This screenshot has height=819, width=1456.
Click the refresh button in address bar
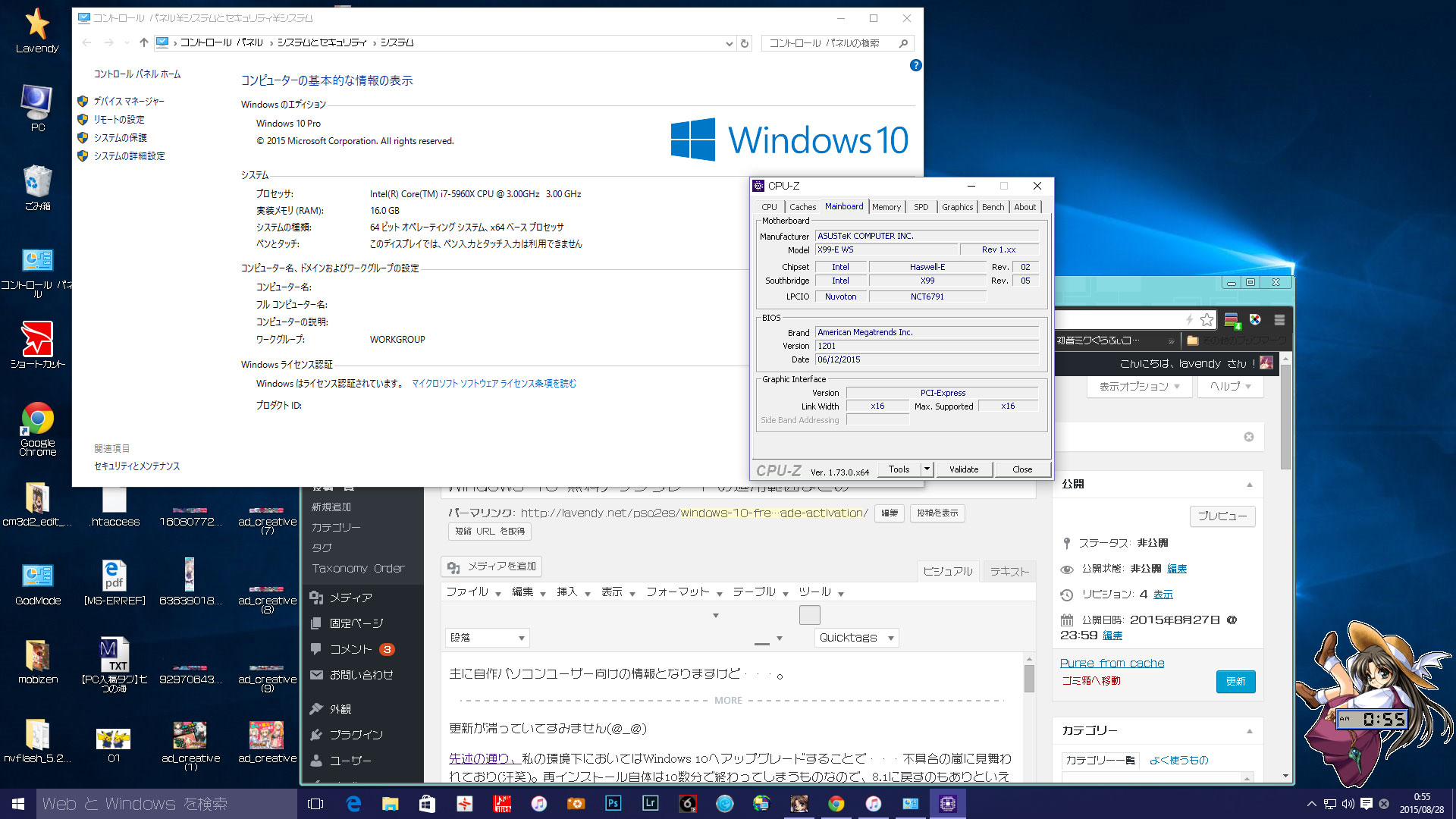pyautogui.click(x=745, y=43)
